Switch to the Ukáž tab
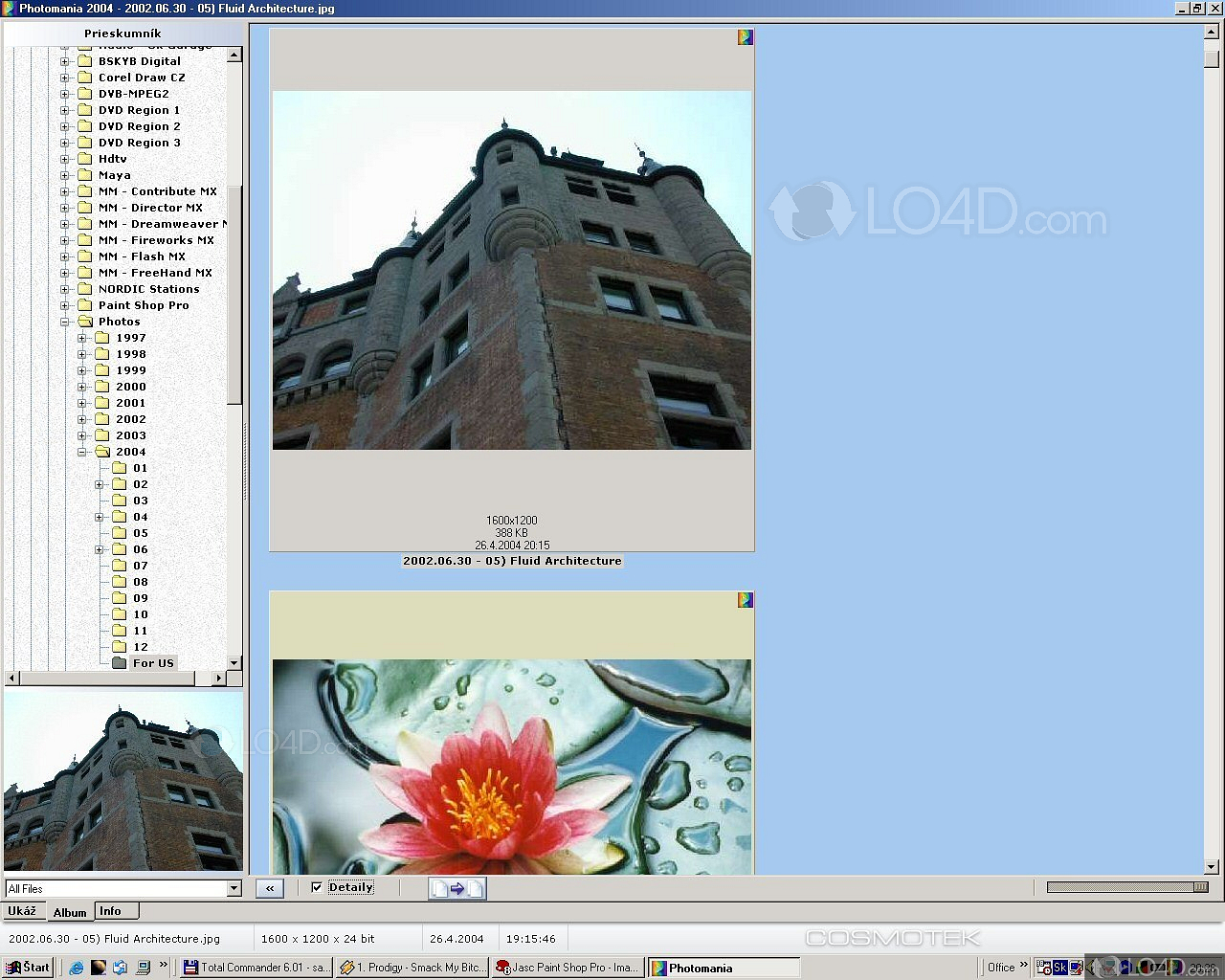 pos(22,911)
